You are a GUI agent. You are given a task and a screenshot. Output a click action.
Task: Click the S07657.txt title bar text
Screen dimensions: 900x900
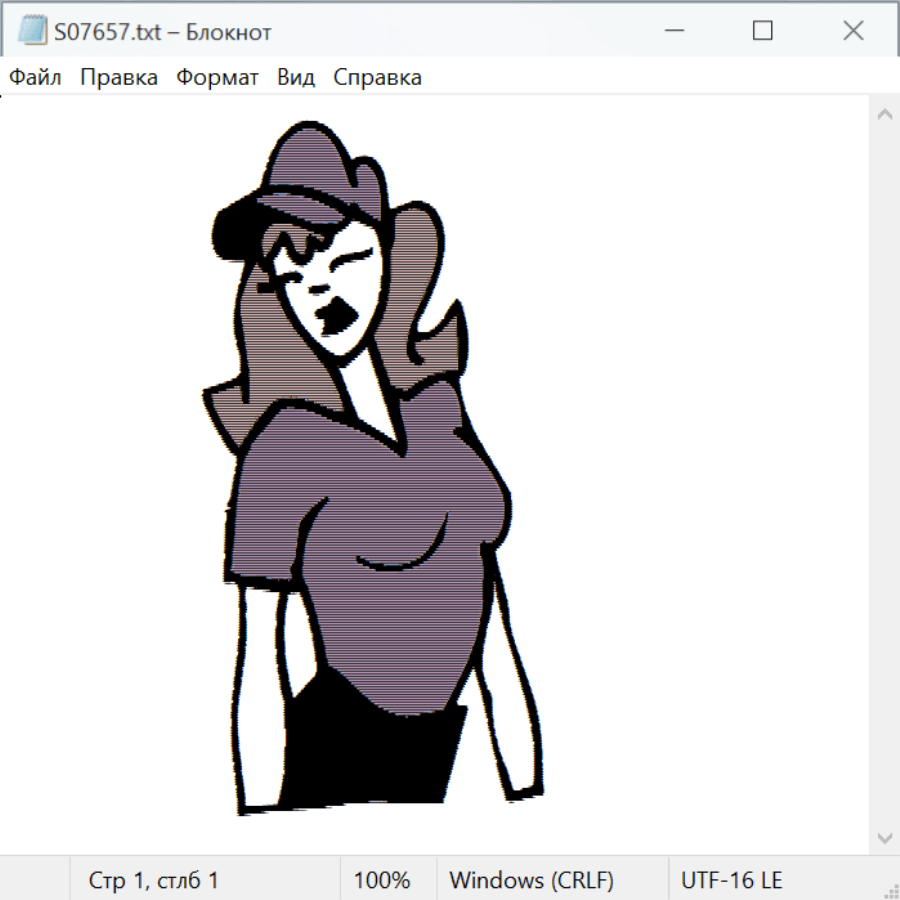(162, 32)
